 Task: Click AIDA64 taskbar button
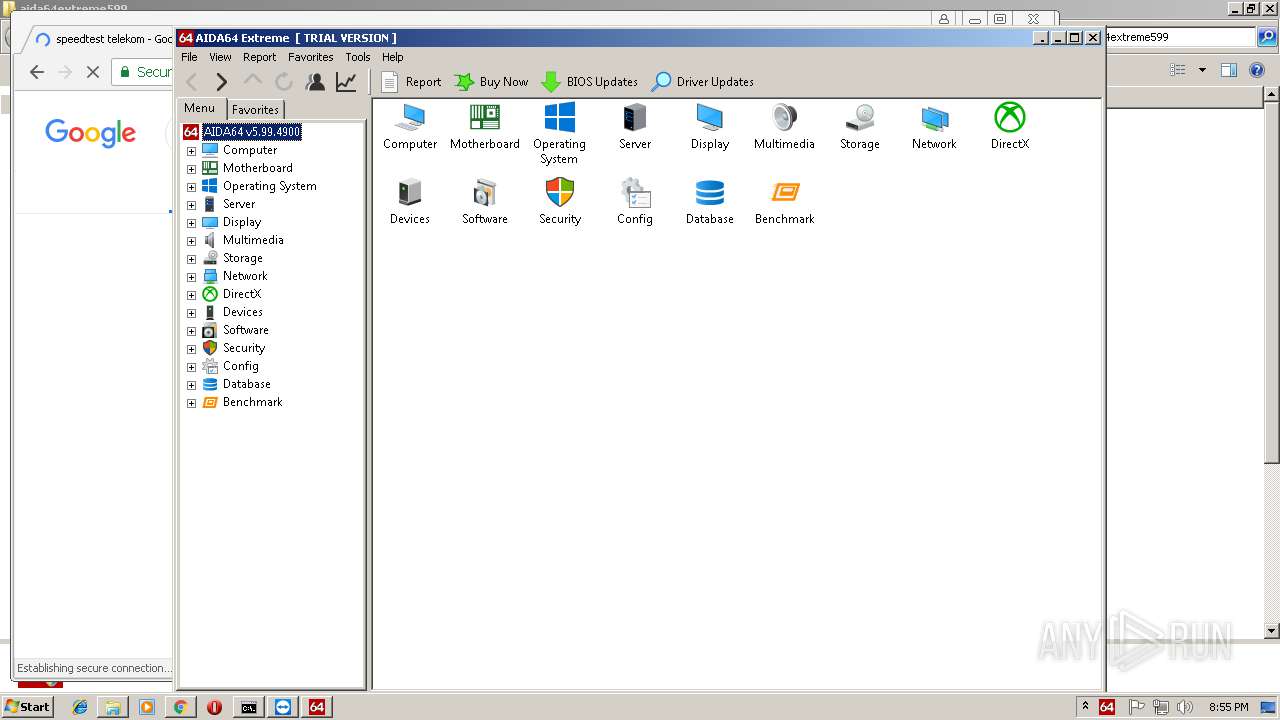click(x=317, y=707)
